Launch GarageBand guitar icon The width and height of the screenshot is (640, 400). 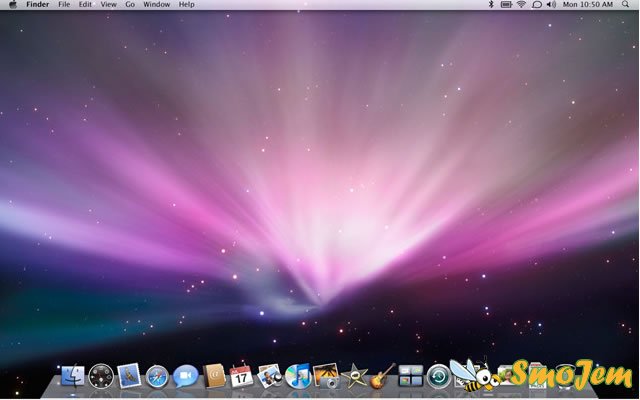tap(383, 376)
